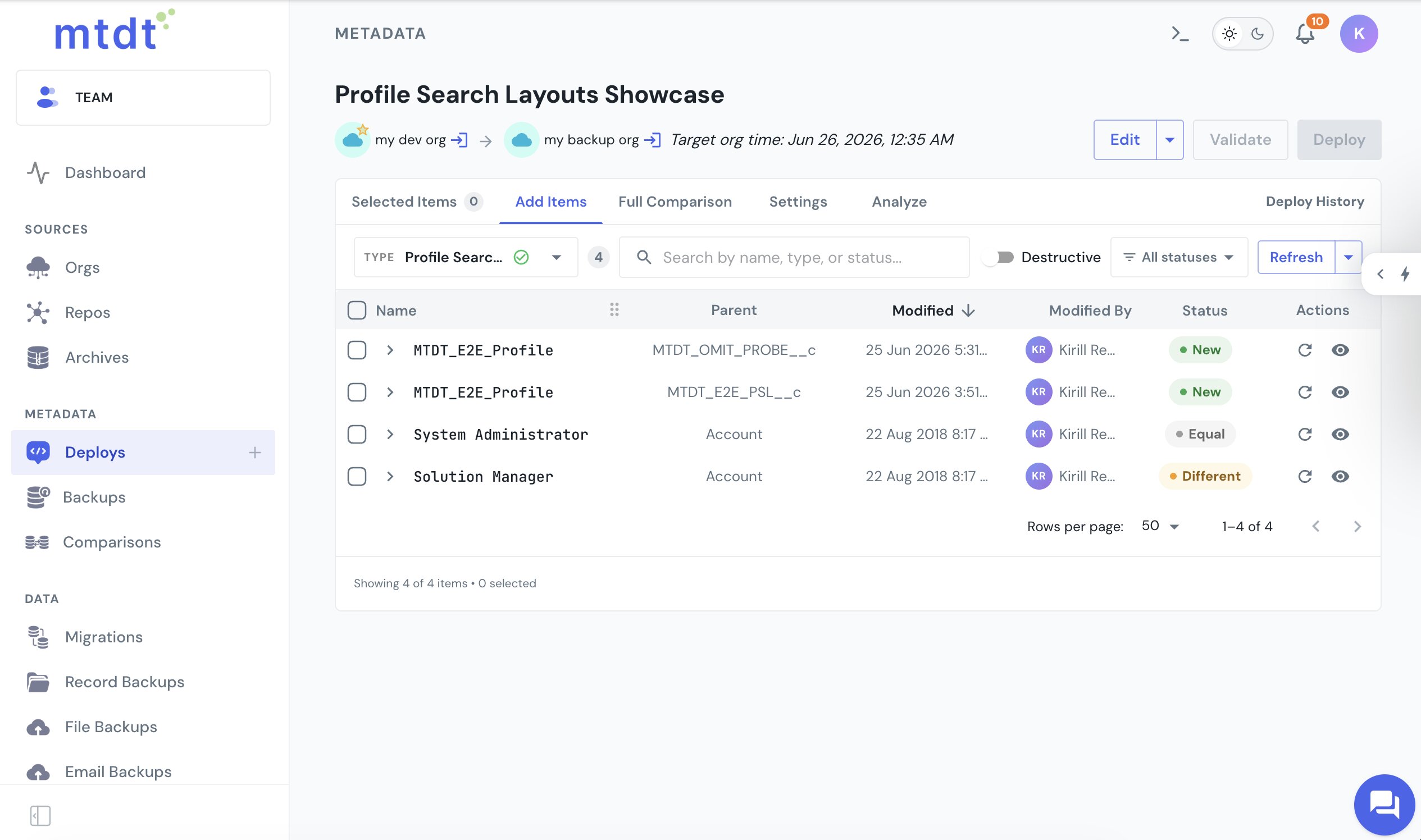Click the Refresh button
This screenshot has height=840, width=1421.
(1296, 257)
